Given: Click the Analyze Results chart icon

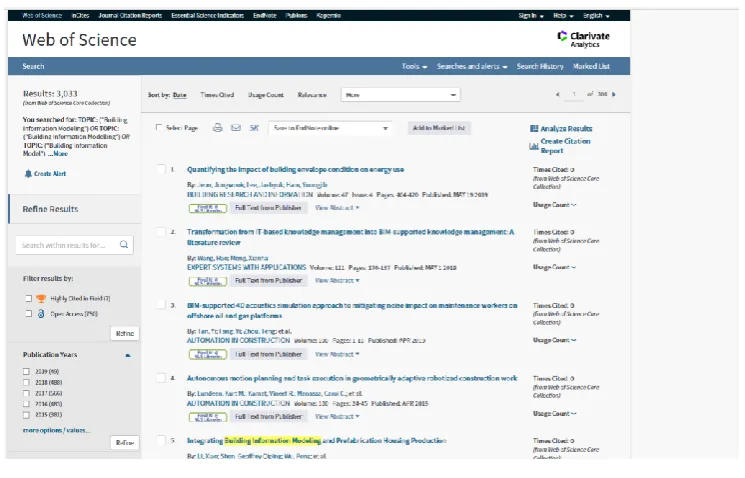Looking at the screenshot, I should 534,128.
